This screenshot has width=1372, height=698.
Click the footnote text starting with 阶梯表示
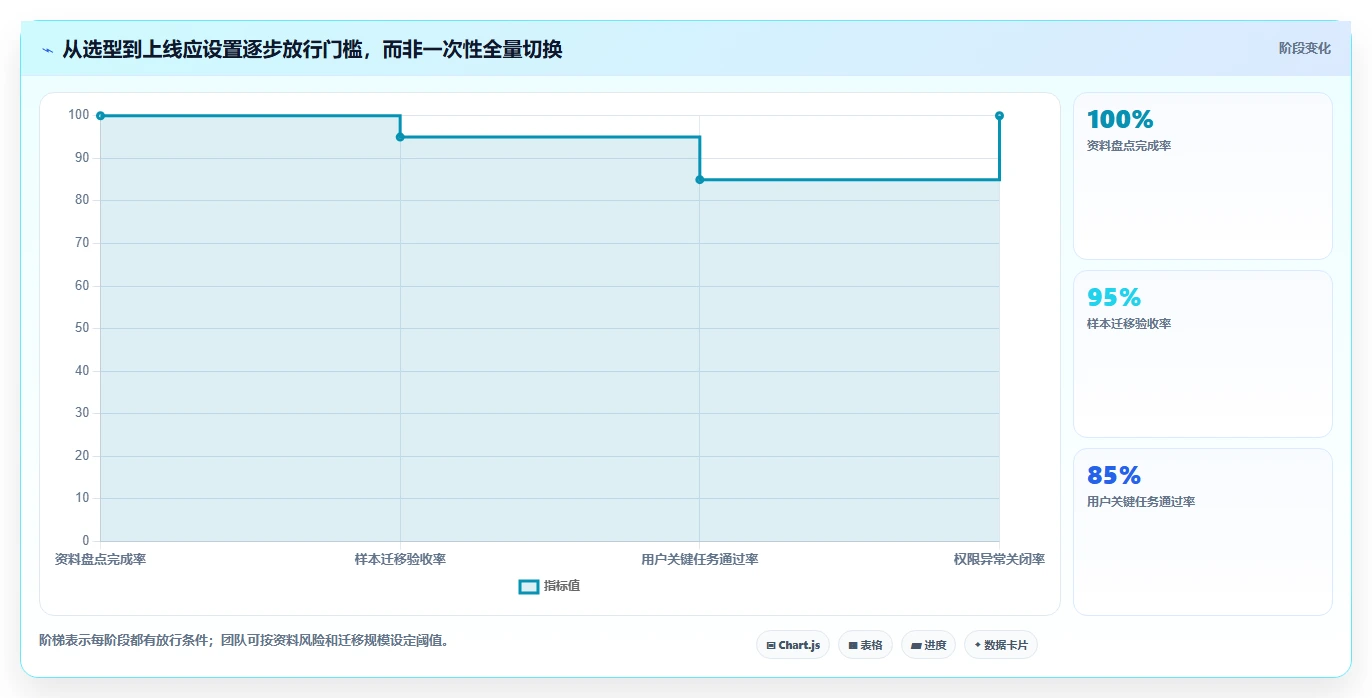[x=243, y=640]
